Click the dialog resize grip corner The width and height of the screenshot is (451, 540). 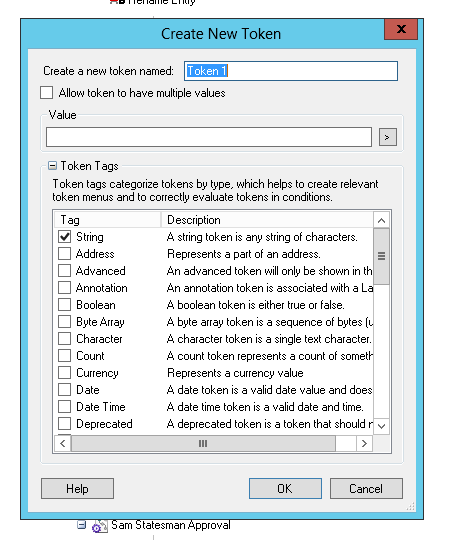point(411,506)
